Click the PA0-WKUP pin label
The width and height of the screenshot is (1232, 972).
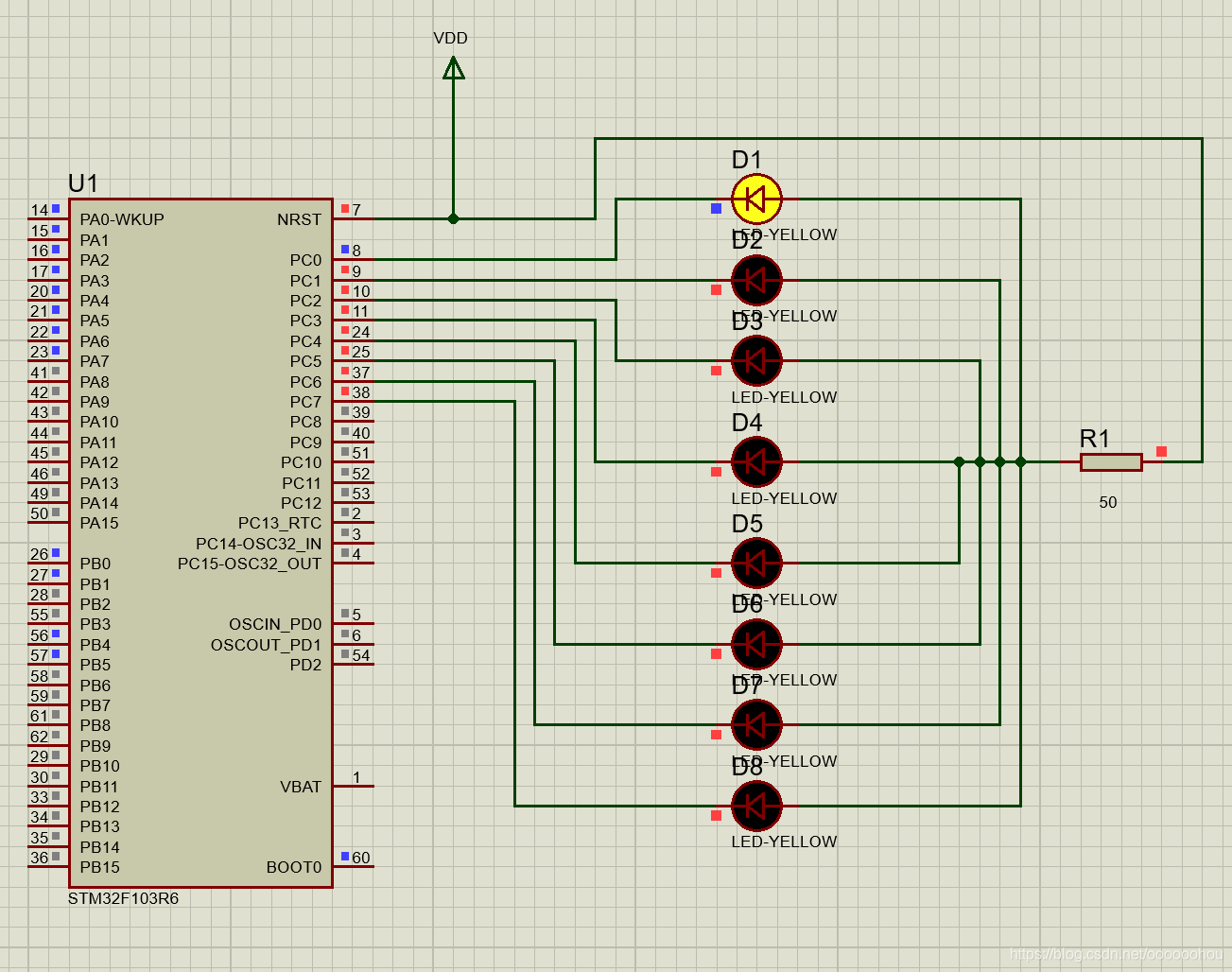[x=120, y=218]
